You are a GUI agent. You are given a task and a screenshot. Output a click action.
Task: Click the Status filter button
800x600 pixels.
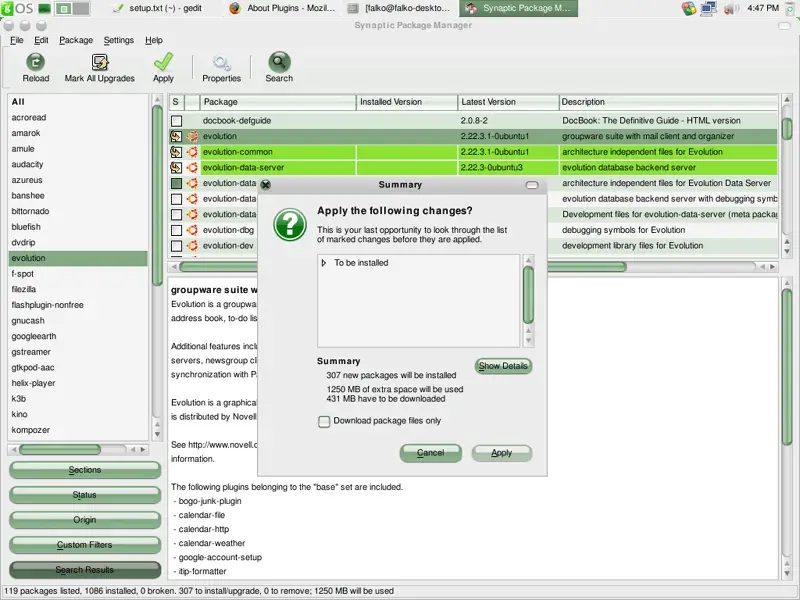pyautogui.click(x=85, y=495)
